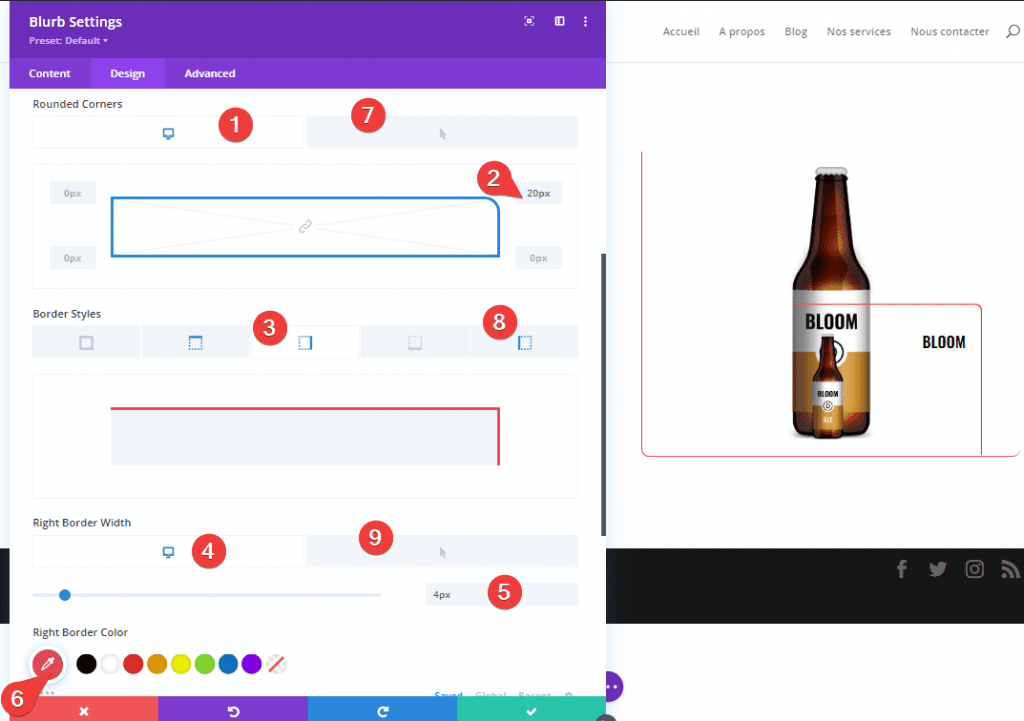Open the Right Border Color eyedropper picker
Viewport: 1024px width, 721px height.
48,665
